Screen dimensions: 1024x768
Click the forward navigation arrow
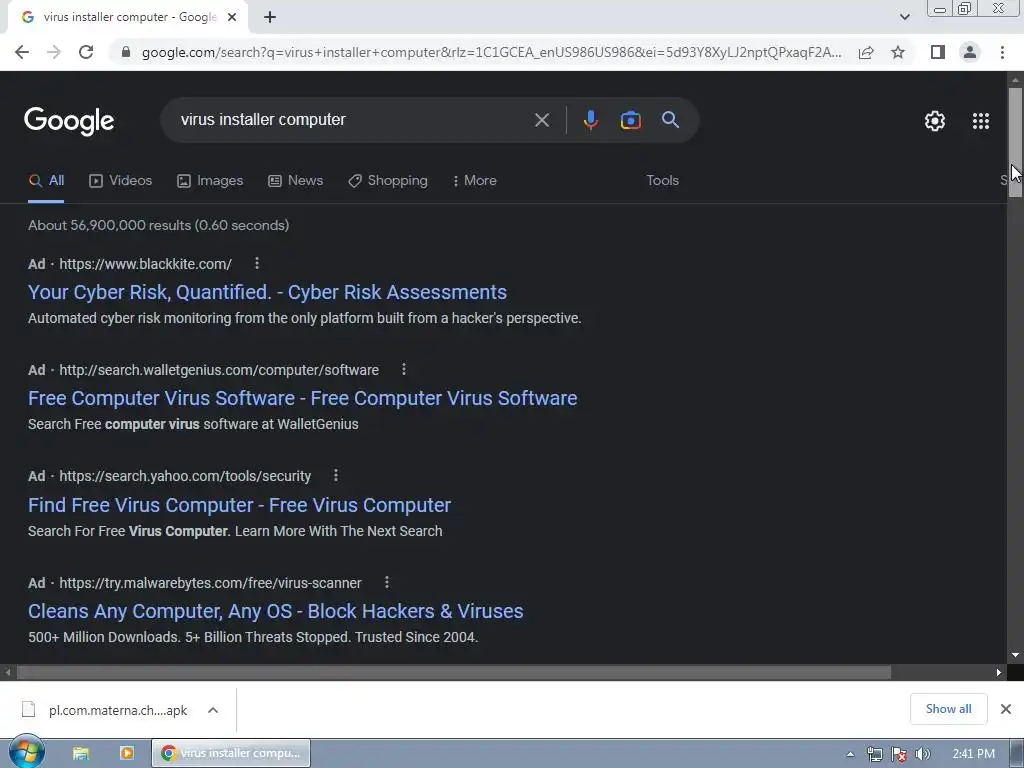tap(54, 52)
